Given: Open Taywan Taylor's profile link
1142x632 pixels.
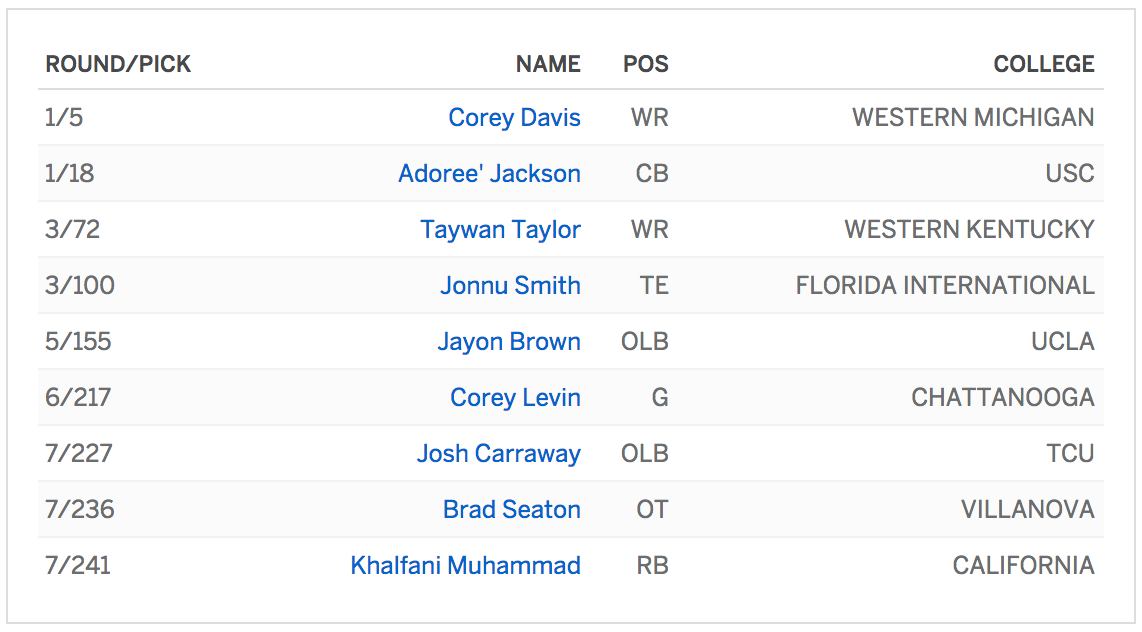Looking at the screenshot, I should (x=500, y=230).
